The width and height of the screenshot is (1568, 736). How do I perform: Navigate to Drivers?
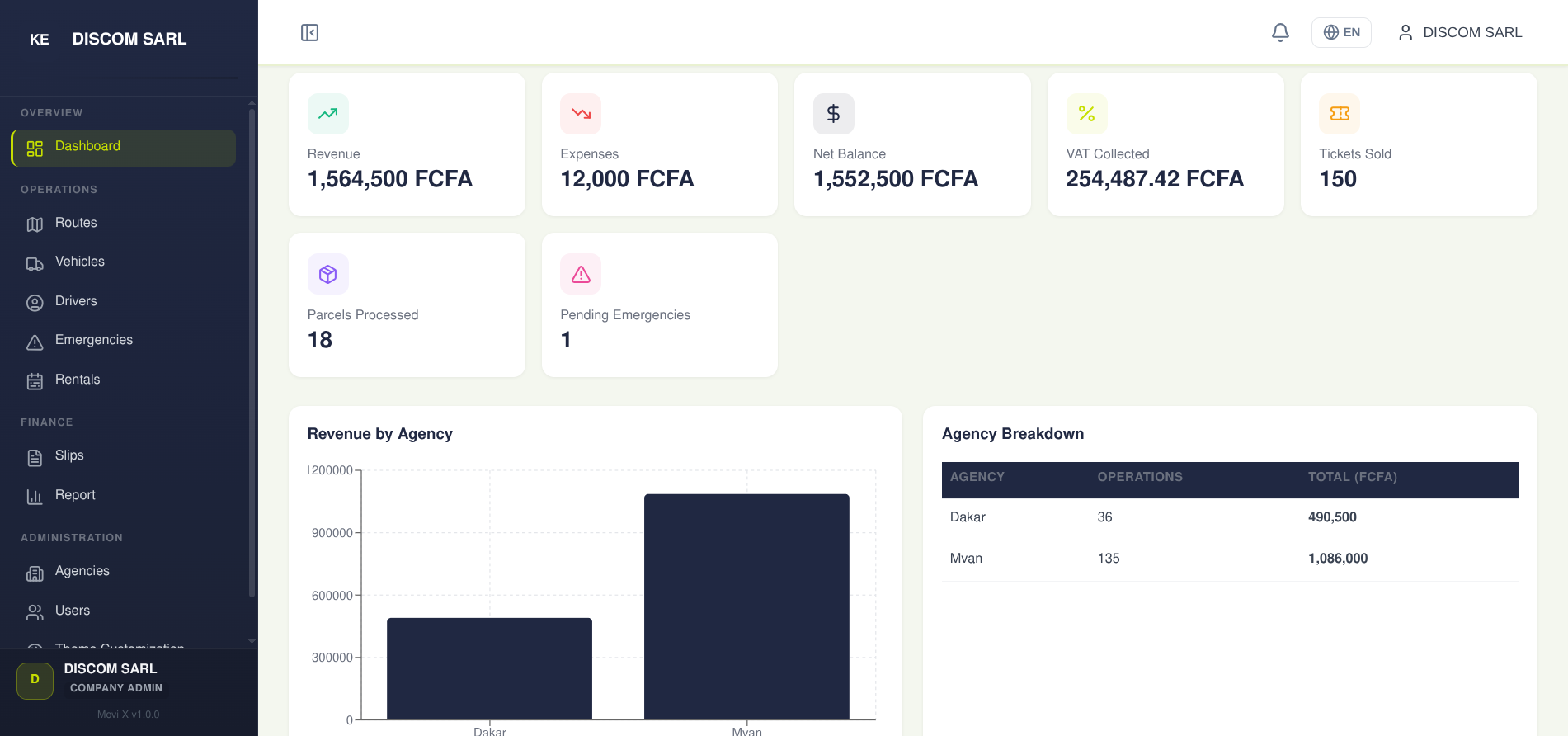tap(124, 302)
